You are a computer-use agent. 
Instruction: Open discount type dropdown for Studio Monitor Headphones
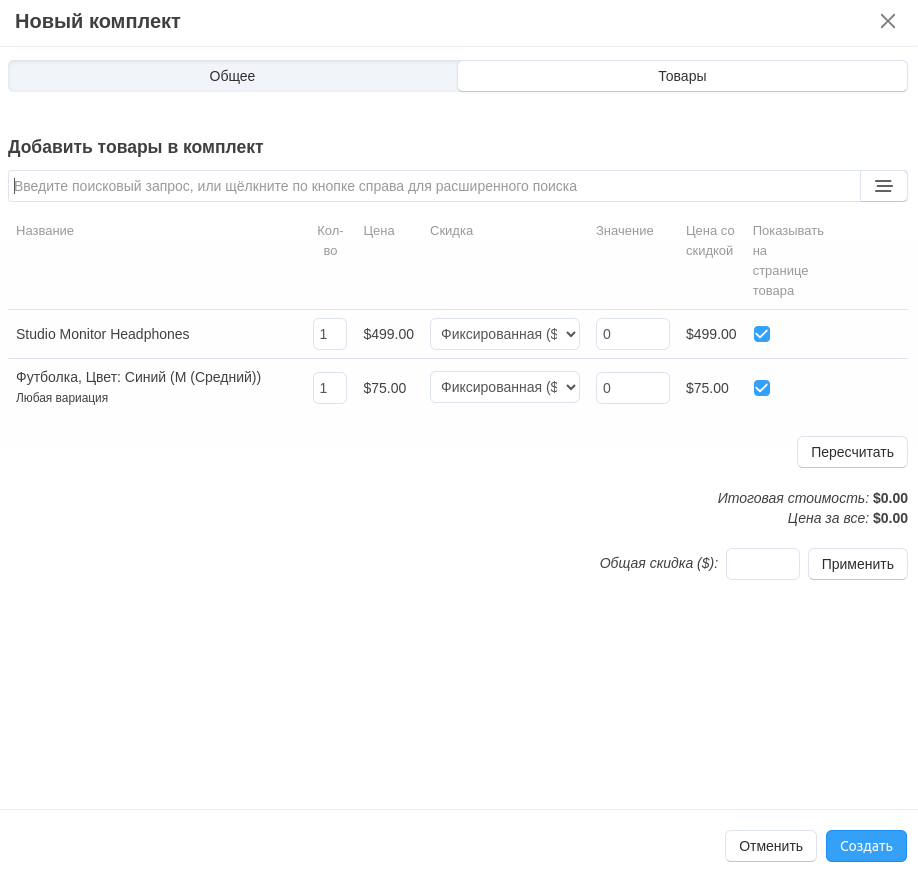[x=504, y=334]
